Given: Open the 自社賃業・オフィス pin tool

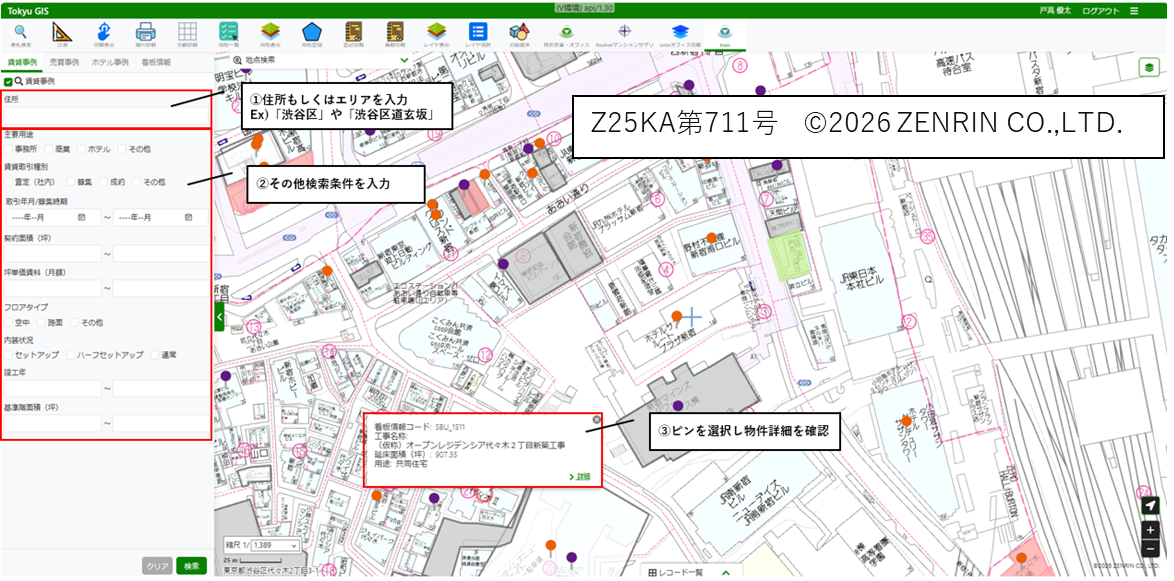Looking at the screenshot, I should click(x=567, y=35).
